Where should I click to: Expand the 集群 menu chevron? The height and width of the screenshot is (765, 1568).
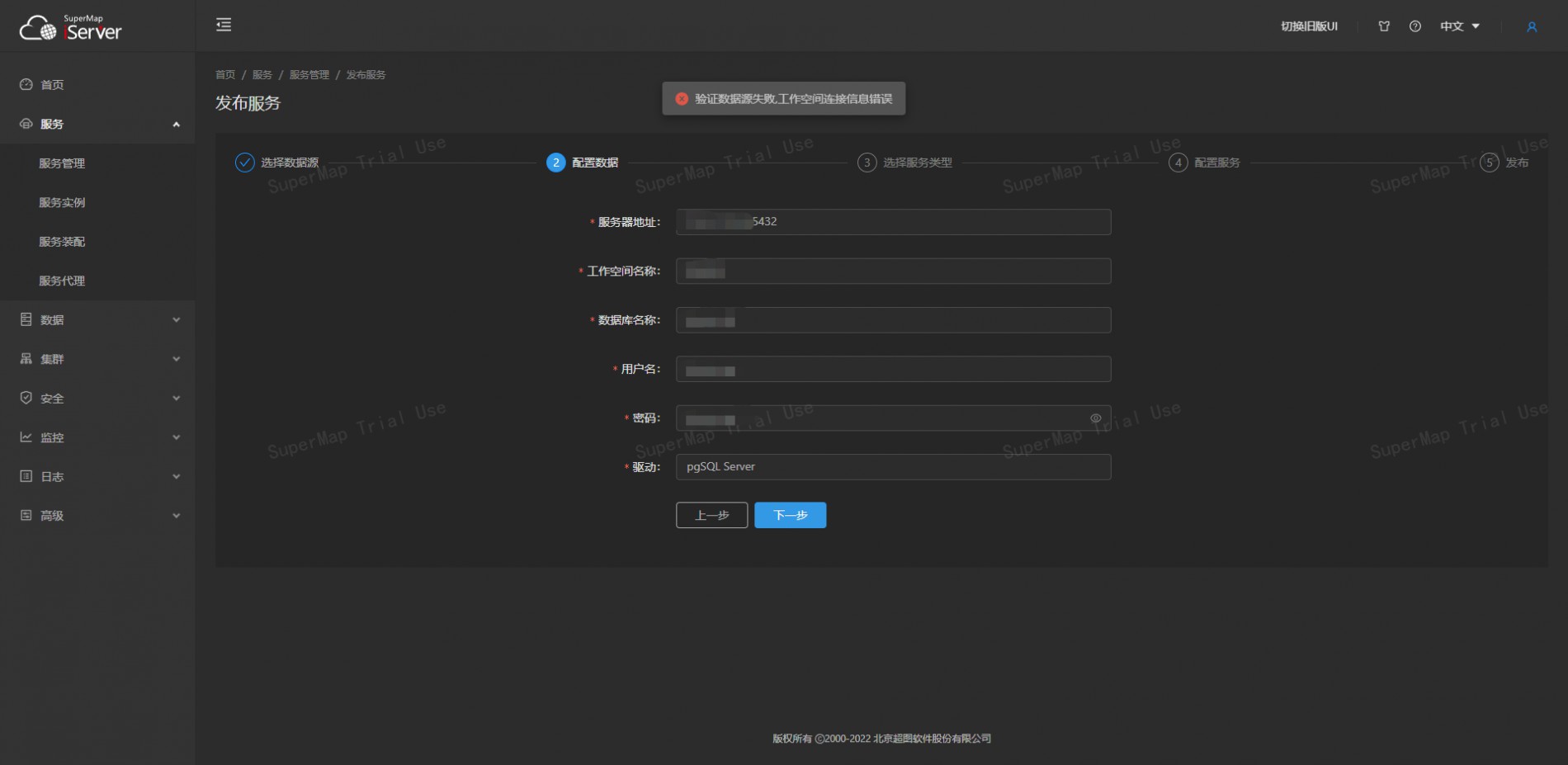(x=176, y=359)
